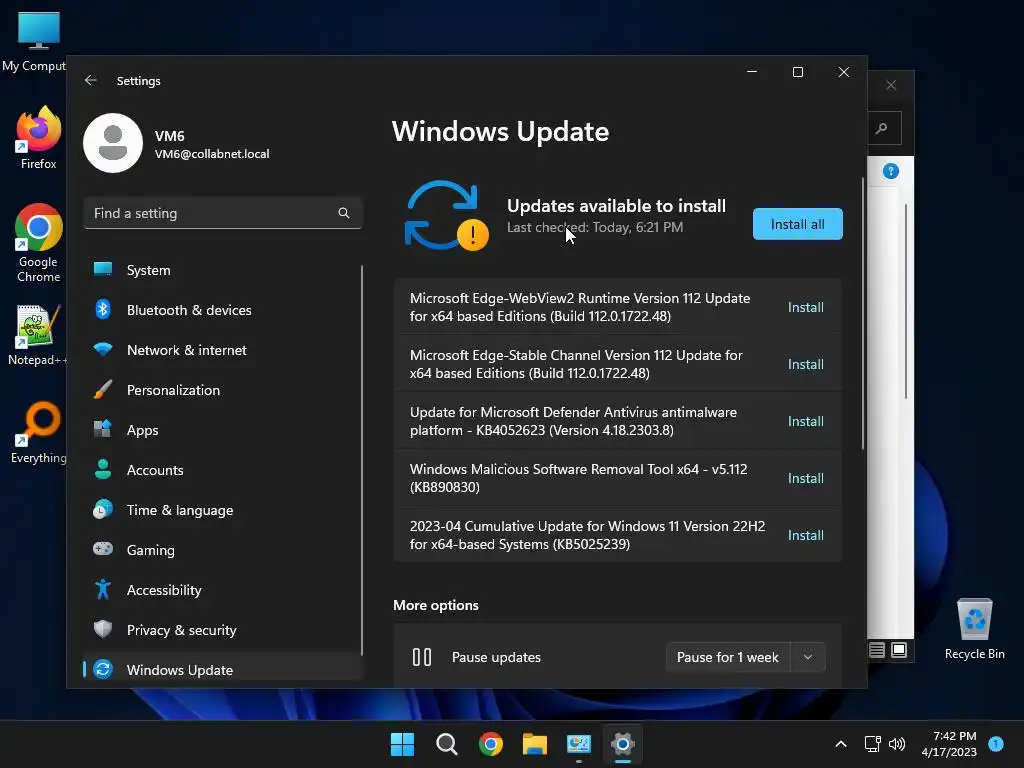Image resolution: width=1024 pixels, height=768 pixels.
Task: Install 2023-04 Cumulative Update KB5025239
Action: coord(805,535)
